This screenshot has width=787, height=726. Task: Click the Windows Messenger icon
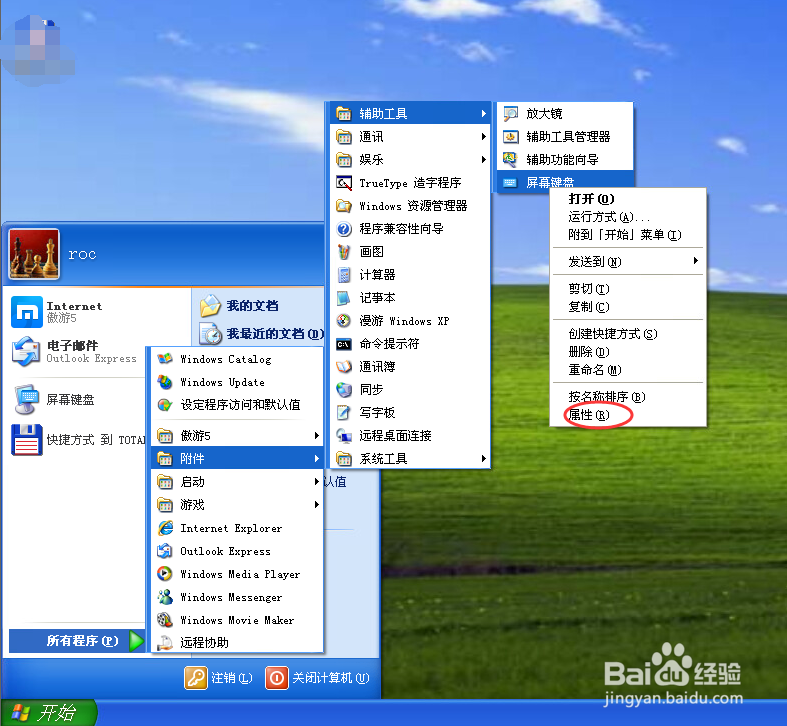tap(165, 597)
